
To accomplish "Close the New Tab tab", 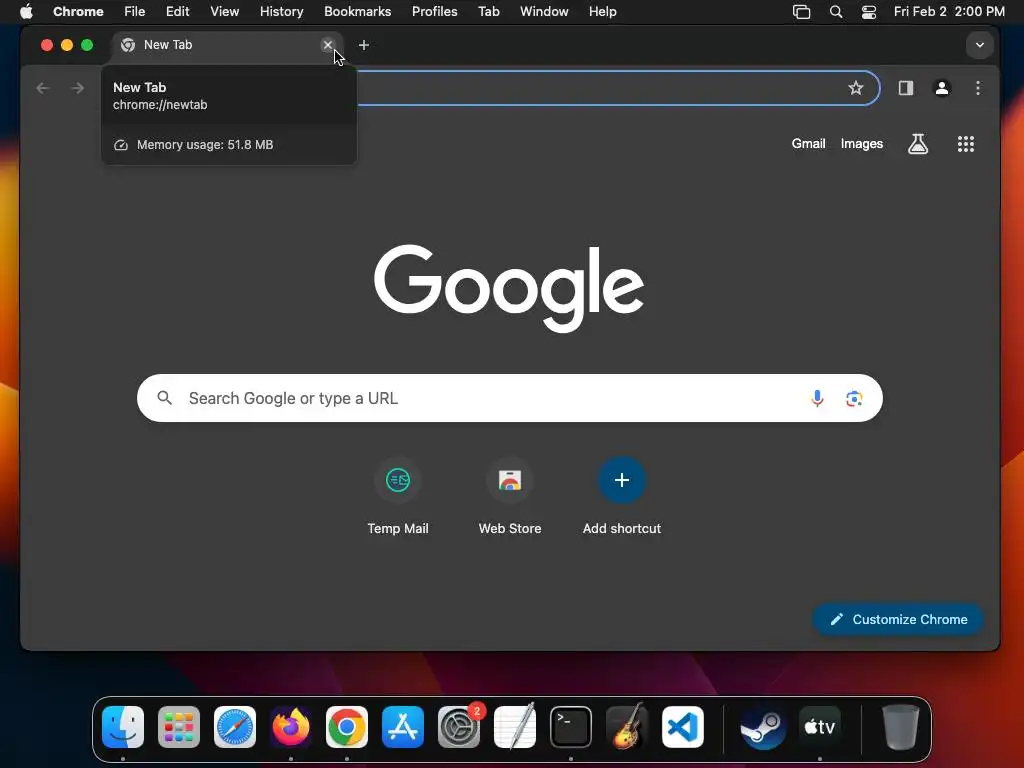I will (328, 45).
